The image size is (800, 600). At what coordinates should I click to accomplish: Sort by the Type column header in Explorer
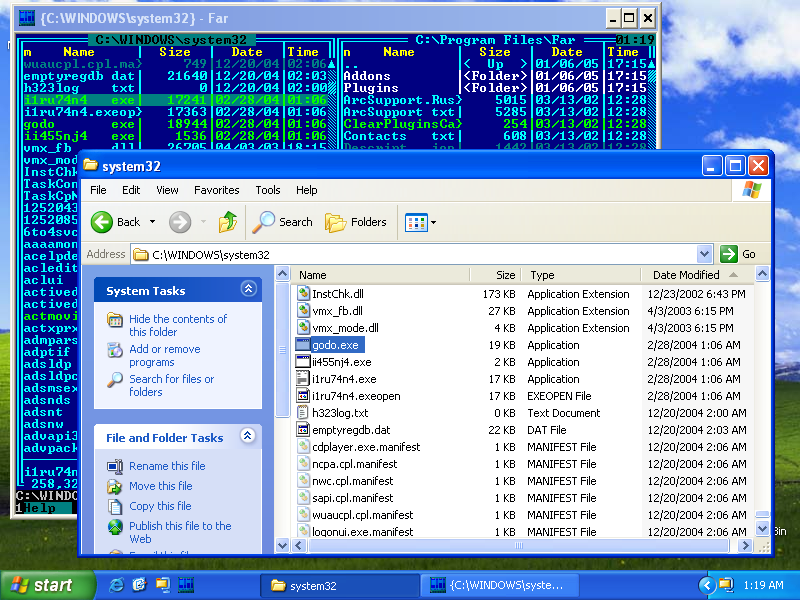coord(581,275)
